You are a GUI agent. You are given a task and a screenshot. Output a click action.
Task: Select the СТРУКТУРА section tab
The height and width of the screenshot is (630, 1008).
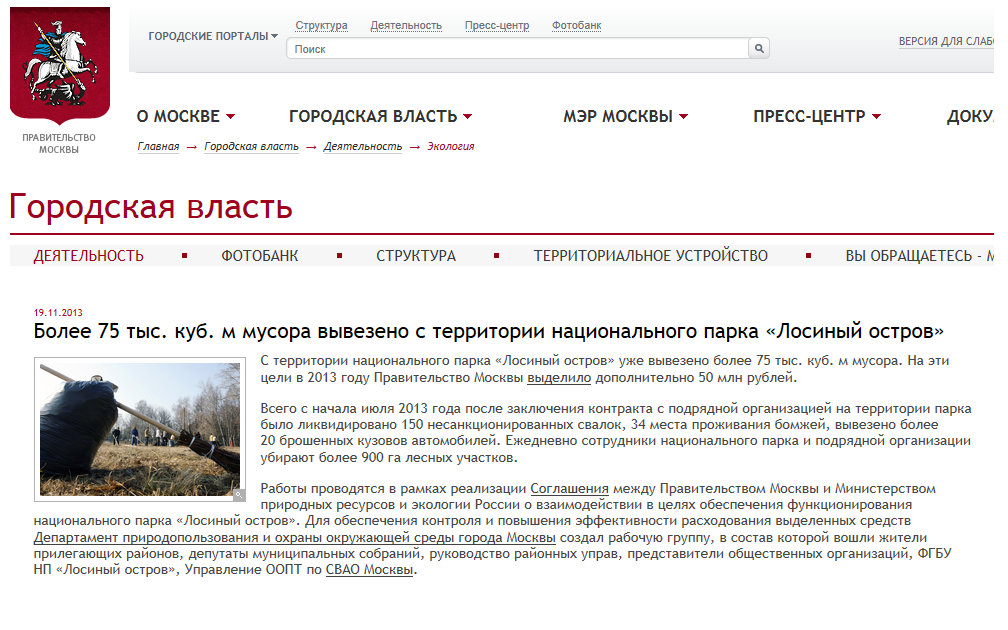(416, 256)
